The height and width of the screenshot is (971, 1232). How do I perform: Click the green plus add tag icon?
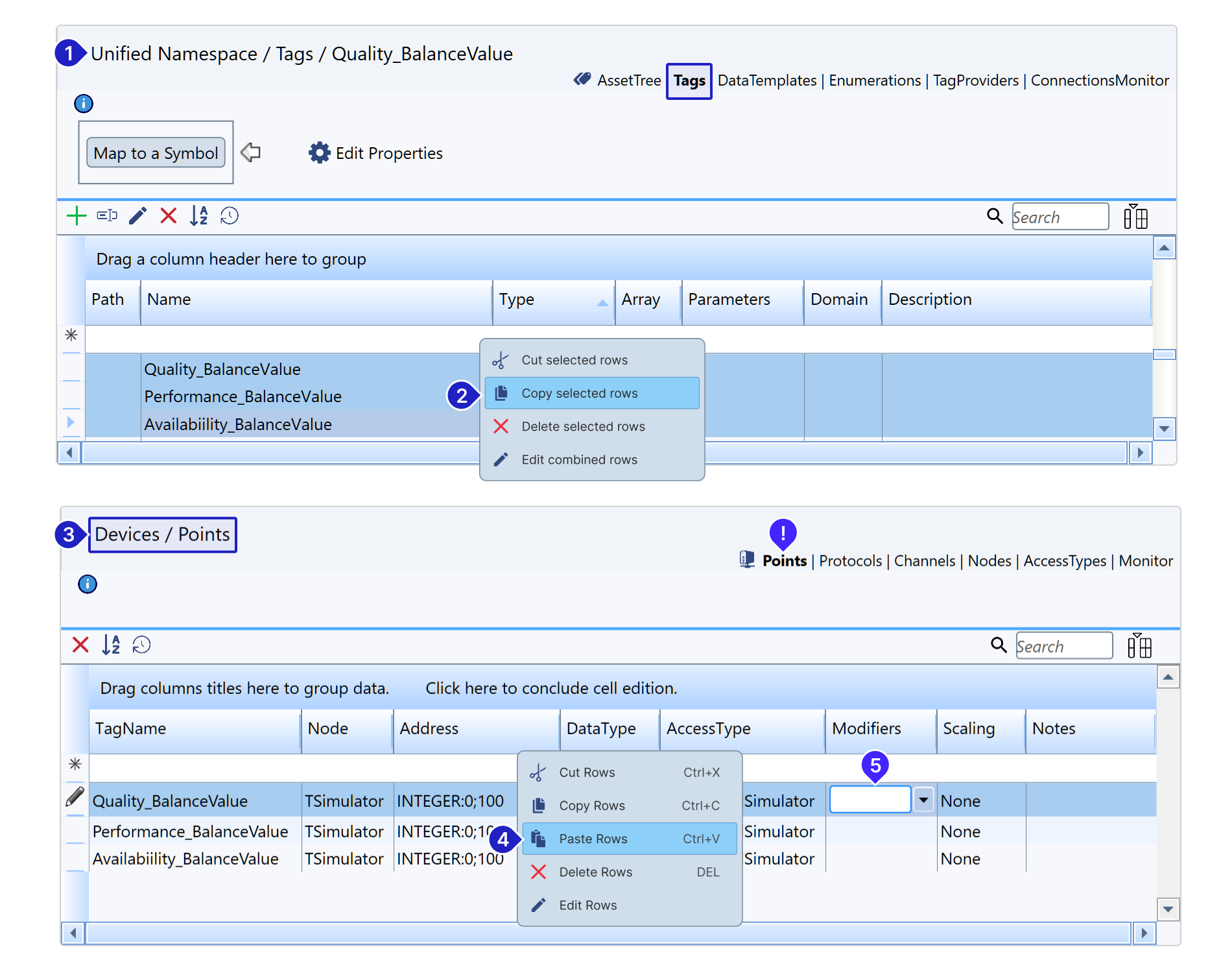pyautogui.click(x=77, y=216)
